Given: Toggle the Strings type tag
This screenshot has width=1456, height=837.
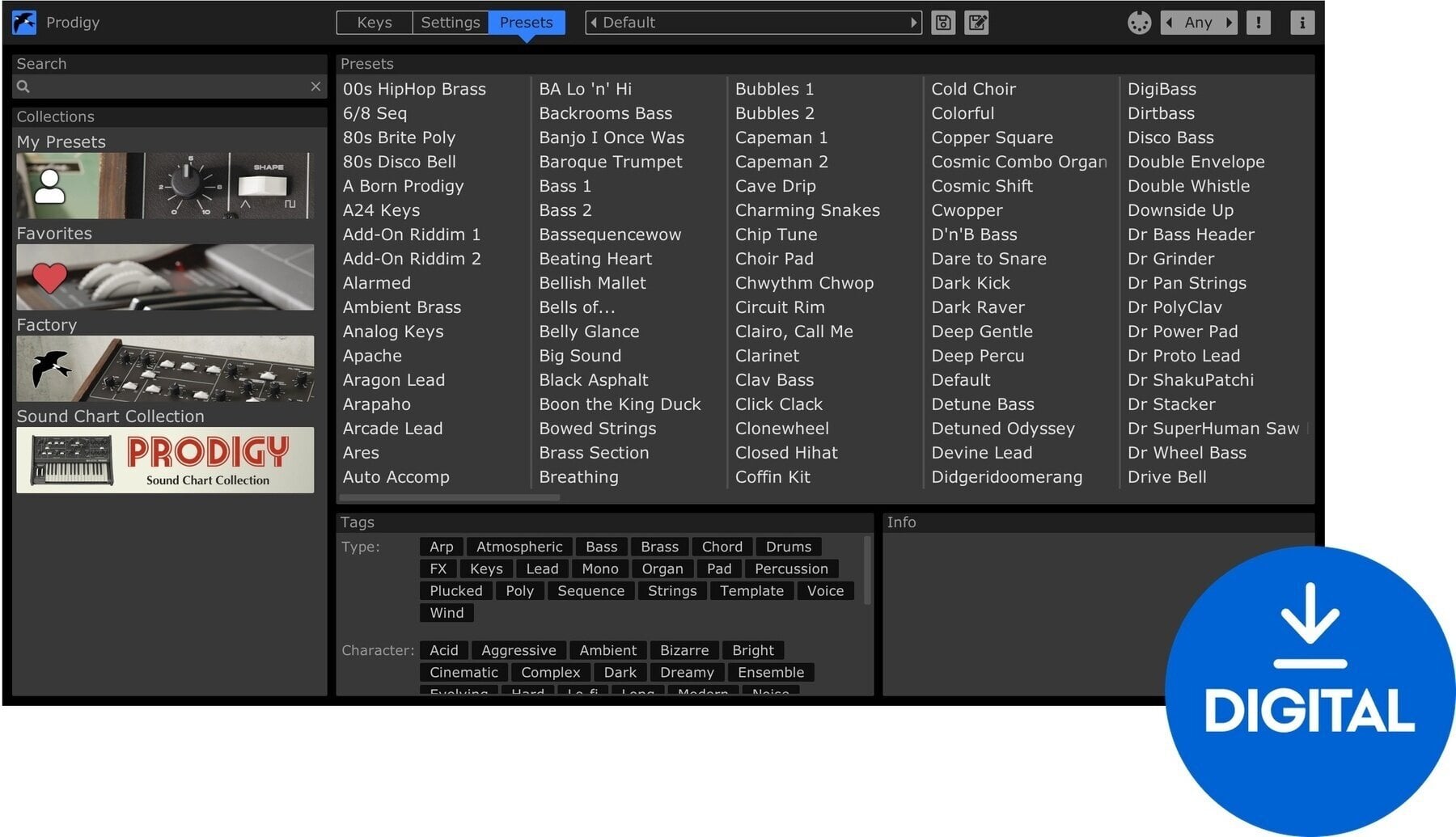Looking at the screenshot, I should pos(672,591).
